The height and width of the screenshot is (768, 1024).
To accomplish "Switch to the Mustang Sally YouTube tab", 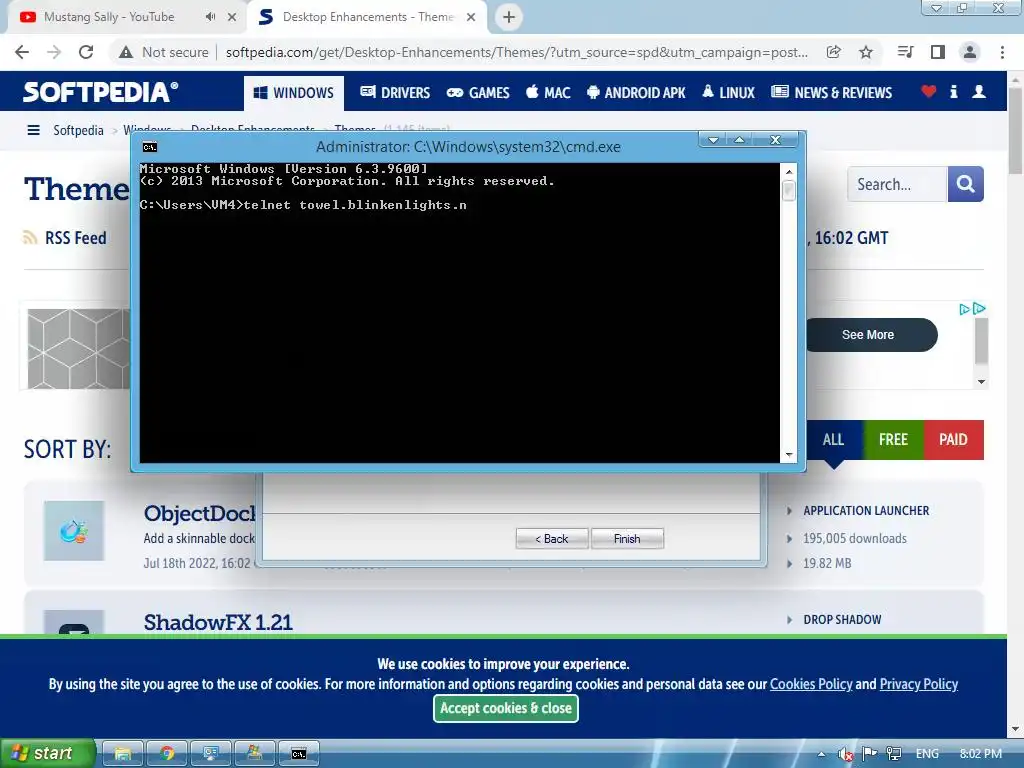I will click(x=109, y=17).
